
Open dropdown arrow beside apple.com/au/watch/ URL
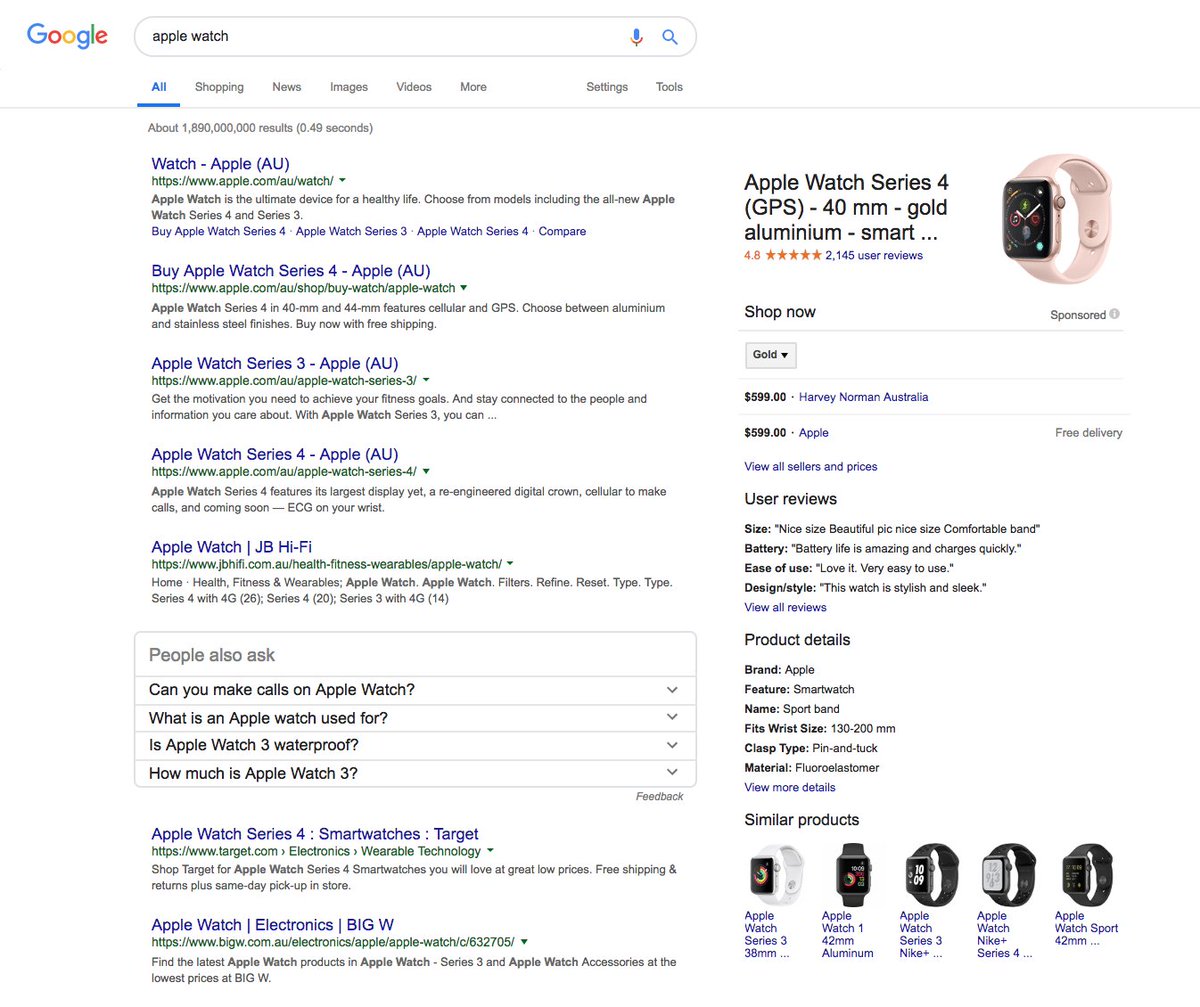pyautogui.click(x=342, y=181)
